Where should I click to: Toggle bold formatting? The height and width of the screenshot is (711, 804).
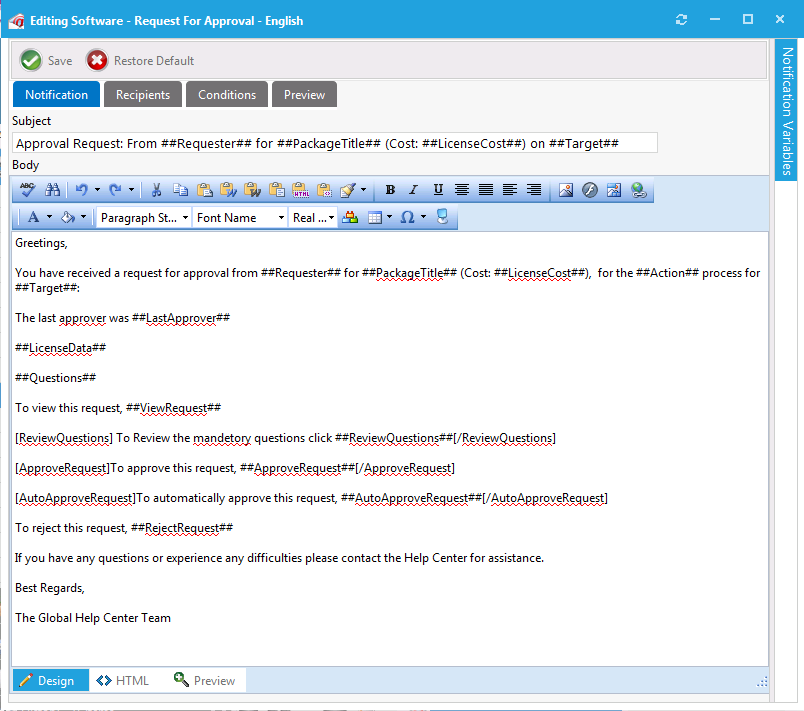tap(390, 190)
